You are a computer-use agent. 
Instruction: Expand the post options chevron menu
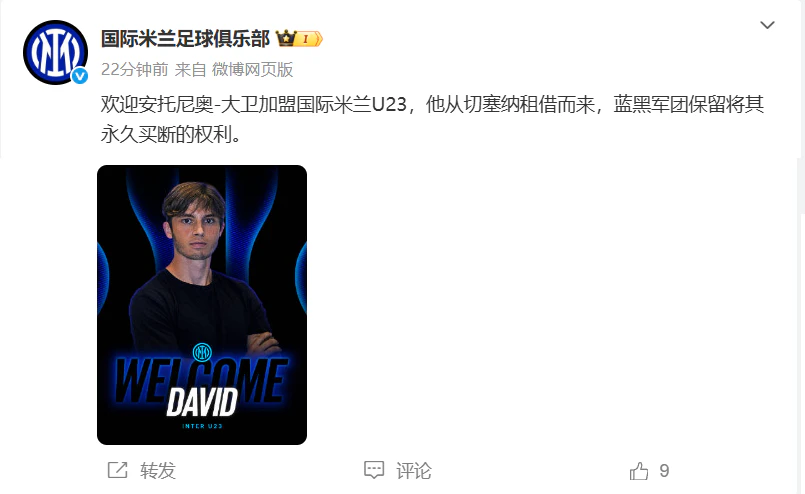[767, 25]
